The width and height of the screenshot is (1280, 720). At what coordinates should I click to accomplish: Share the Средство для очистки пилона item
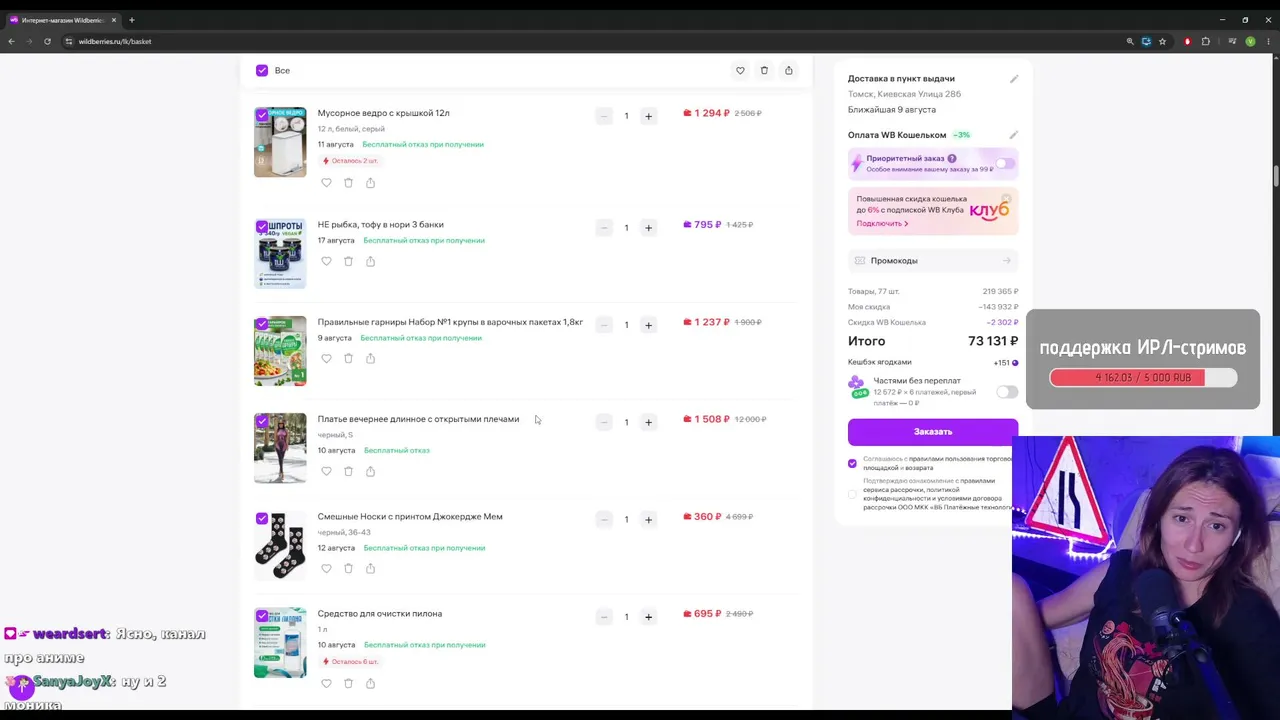click(x=370, y=683)
